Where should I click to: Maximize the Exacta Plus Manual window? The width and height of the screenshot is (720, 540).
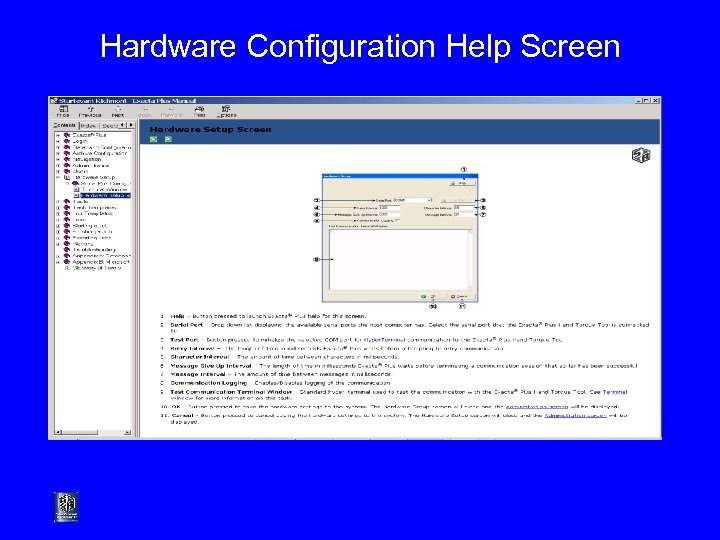coord(647,101)
